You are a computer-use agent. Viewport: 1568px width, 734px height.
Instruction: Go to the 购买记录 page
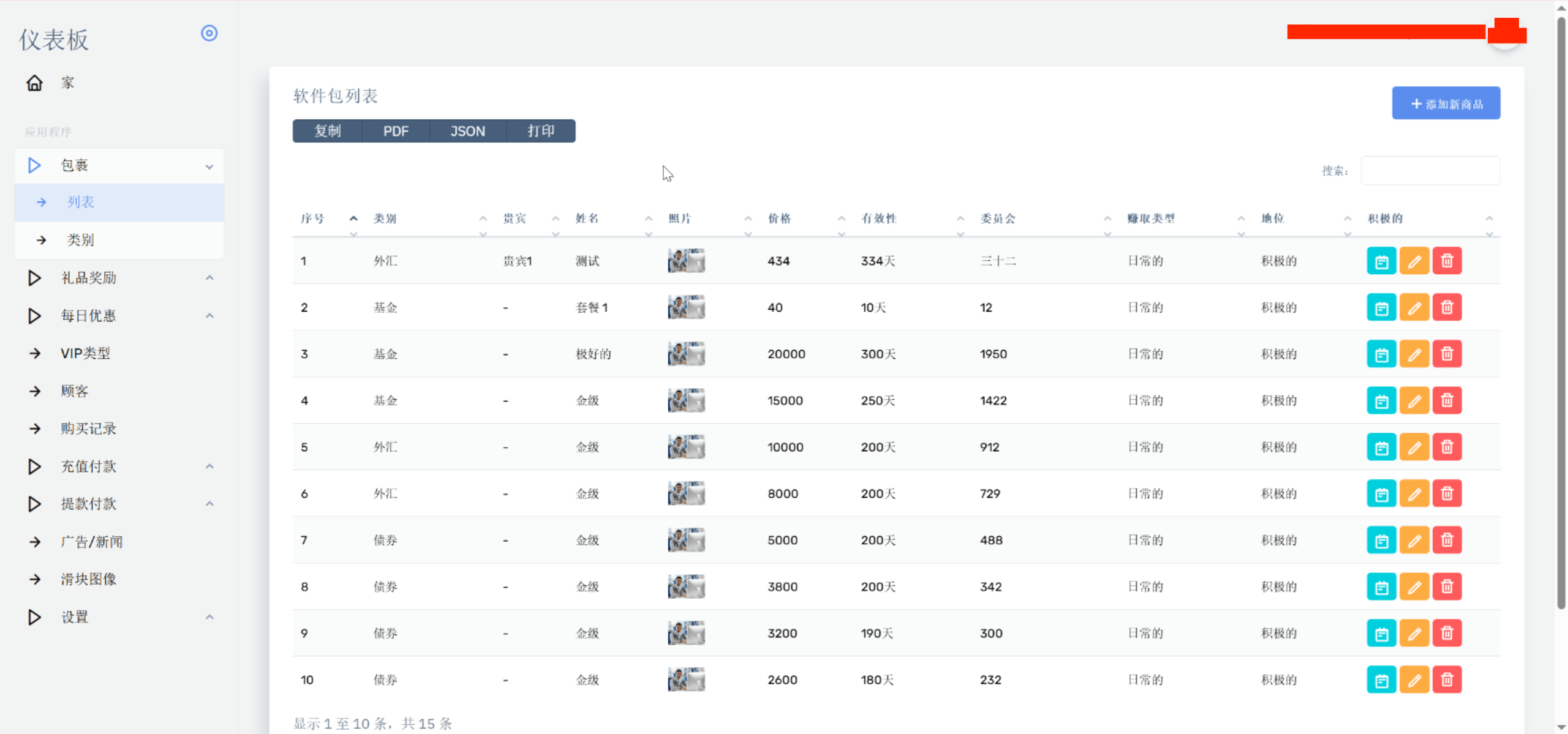tap(88, 429)
